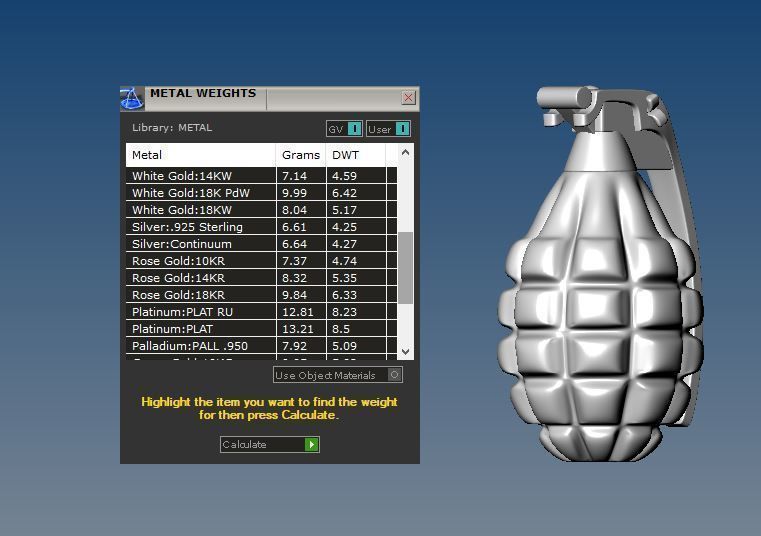Select the Platinum:PLAT row

(x=261, y=329)
